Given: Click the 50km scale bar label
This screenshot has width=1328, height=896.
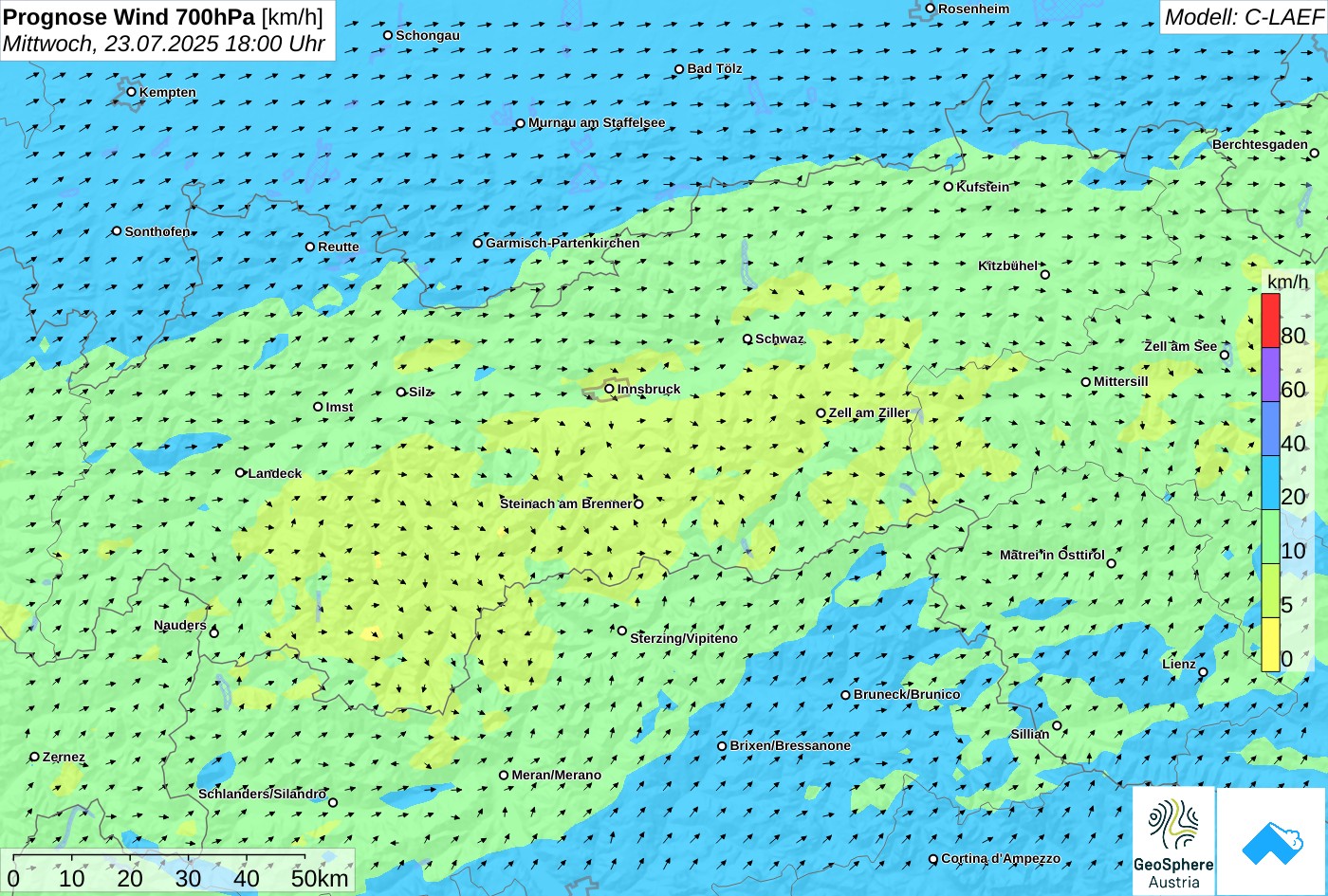Looking at the screenshot, I should point(320,878).
